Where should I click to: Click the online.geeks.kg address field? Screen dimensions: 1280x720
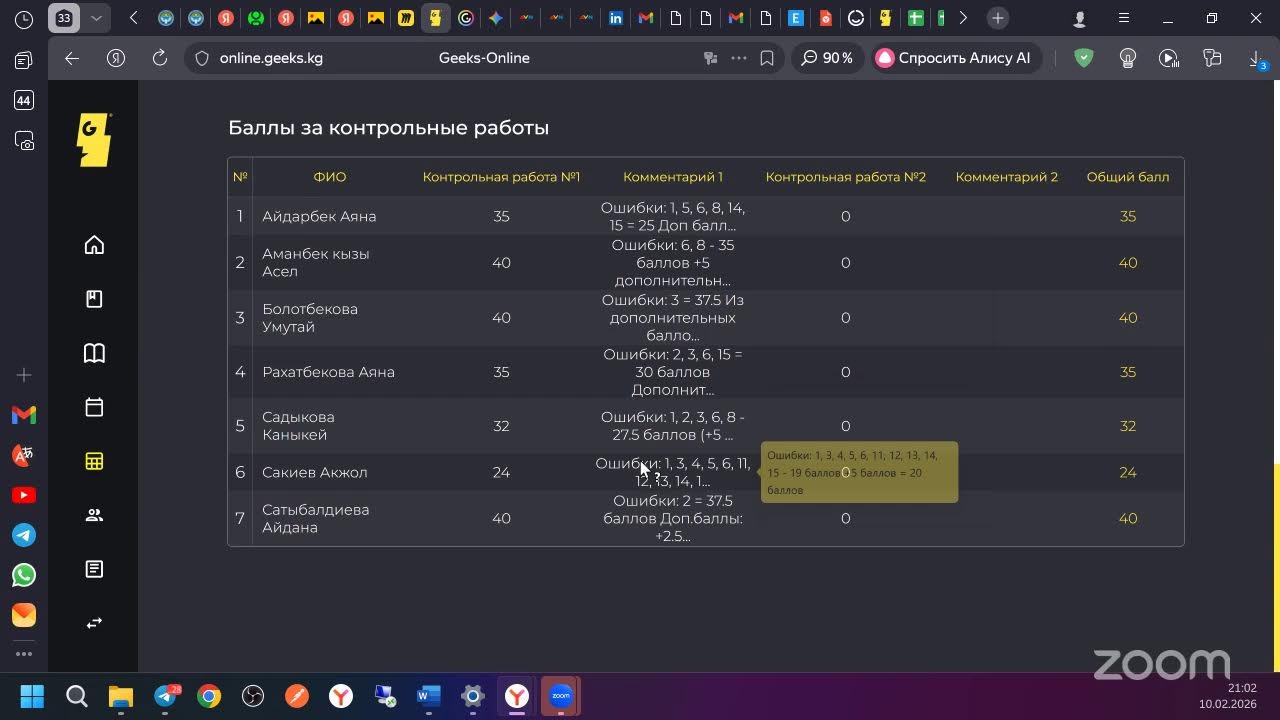pos(272,58)
